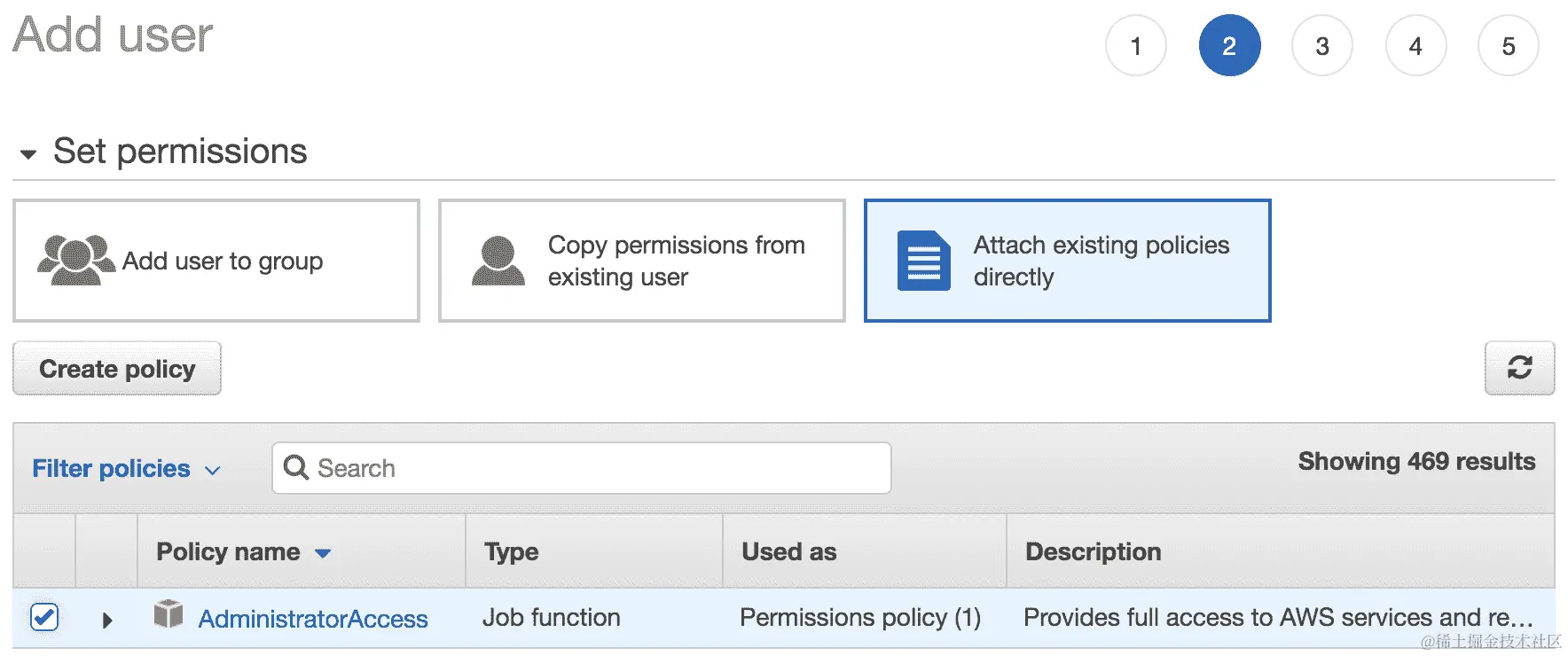The image size is (1568, 656).
Task: Collapse the Set permissions section
Action: (x=28, y=154)
